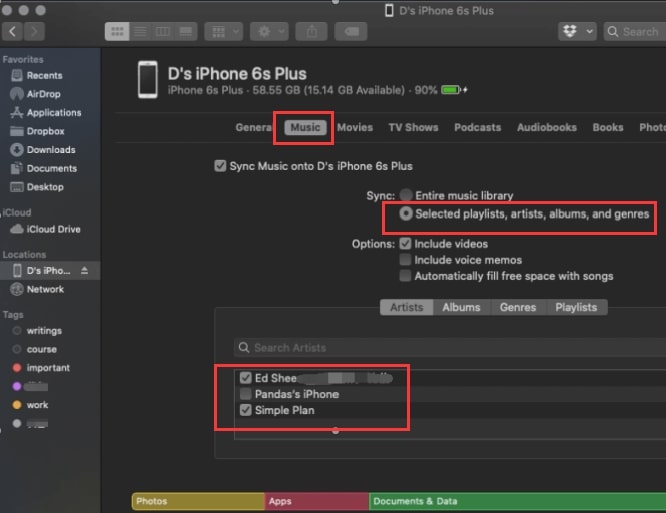Show the Playlists segment
The image size is (666, 513).
576,307
